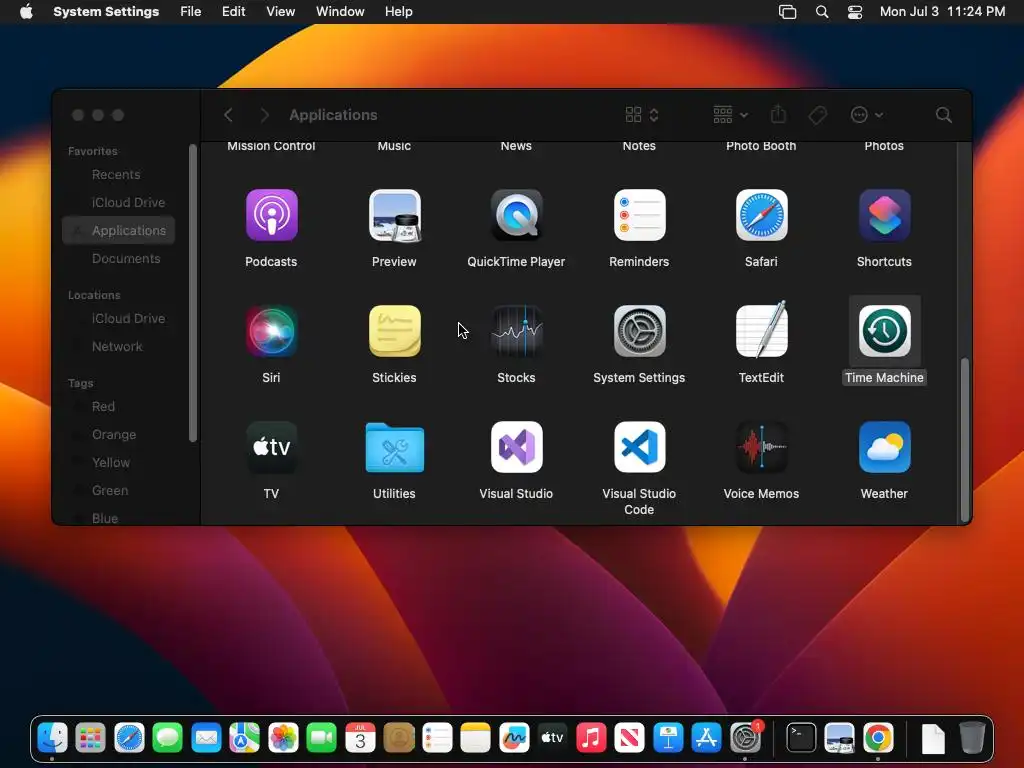Click the Applications list vertical scrollbar
Screen dimensions: 1024x768
[x=964, y=439]
